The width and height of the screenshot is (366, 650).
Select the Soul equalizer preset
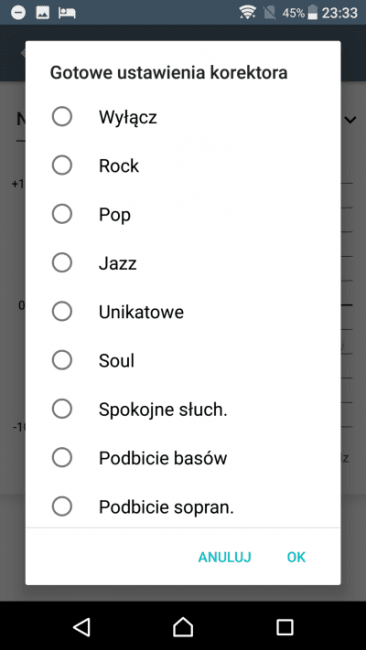[183, 360]
